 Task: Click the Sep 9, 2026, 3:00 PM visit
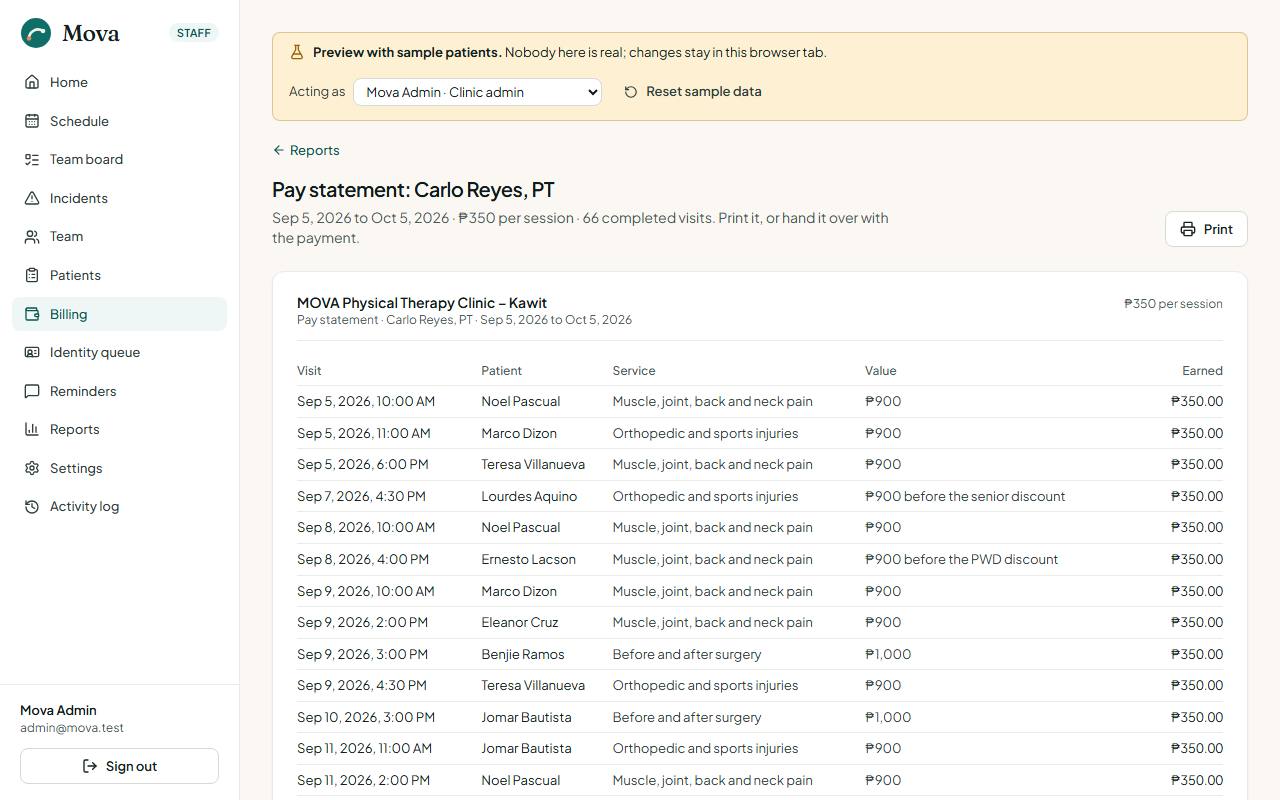click(362, 654)
